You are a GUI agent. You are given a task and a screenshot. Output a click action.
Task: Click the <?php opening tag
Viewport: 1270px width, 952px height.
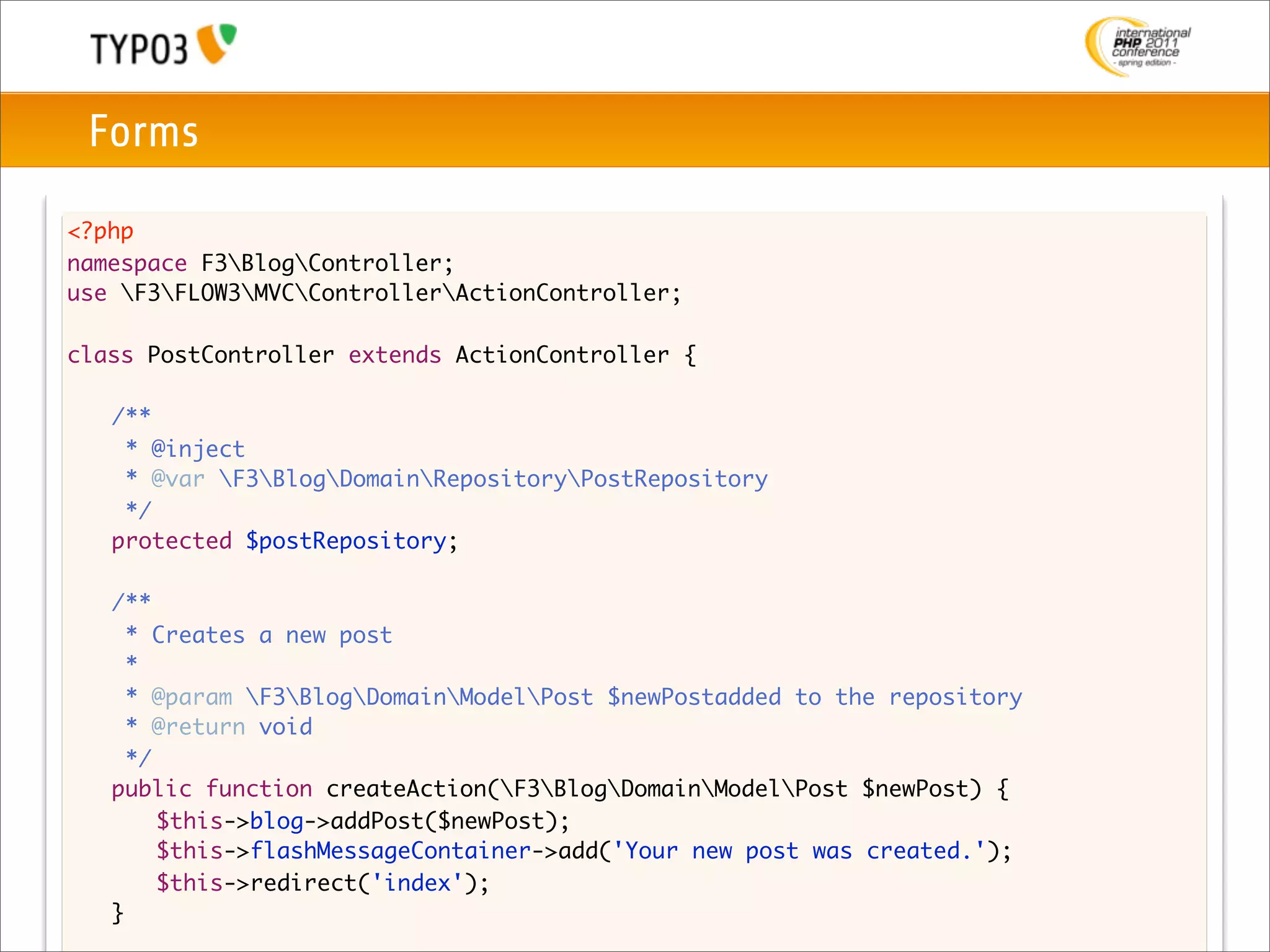point(100,231)
